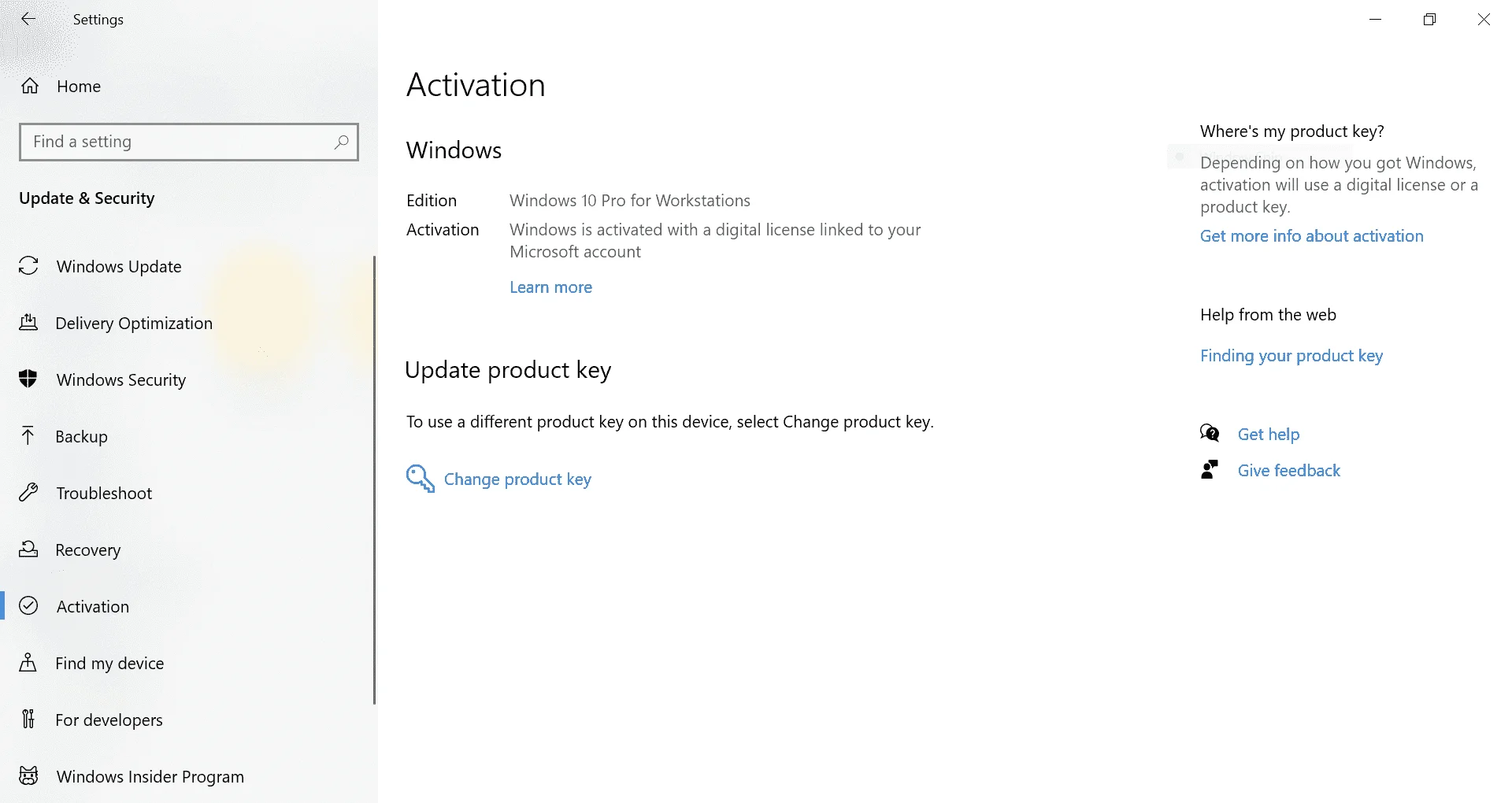Click the key icon beside Change product key
Viewport: 1512px width, 803px height.
420,479
